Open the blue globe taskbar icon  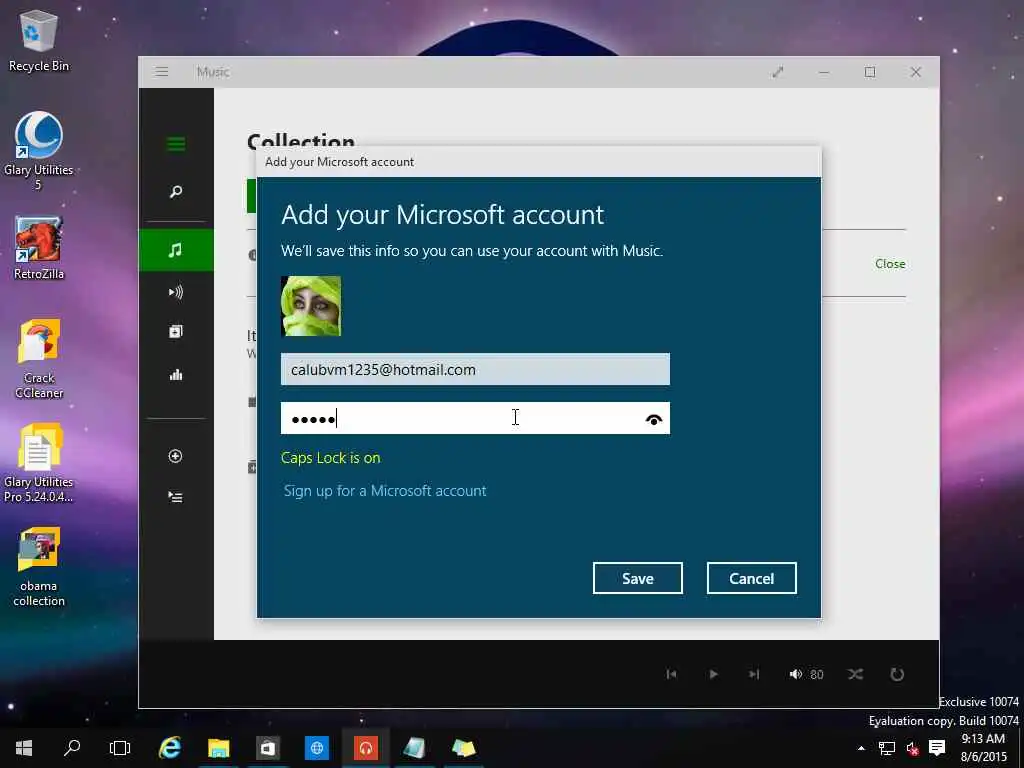pyautogui.click(x=317, y=748)
